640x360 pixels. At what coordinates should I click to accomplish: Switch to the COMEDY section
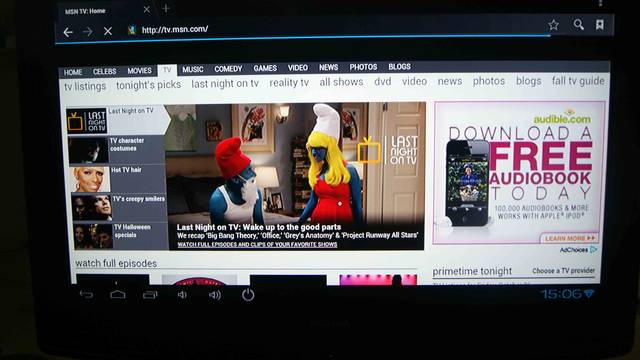pyautogui.click(x=228, y=69)
